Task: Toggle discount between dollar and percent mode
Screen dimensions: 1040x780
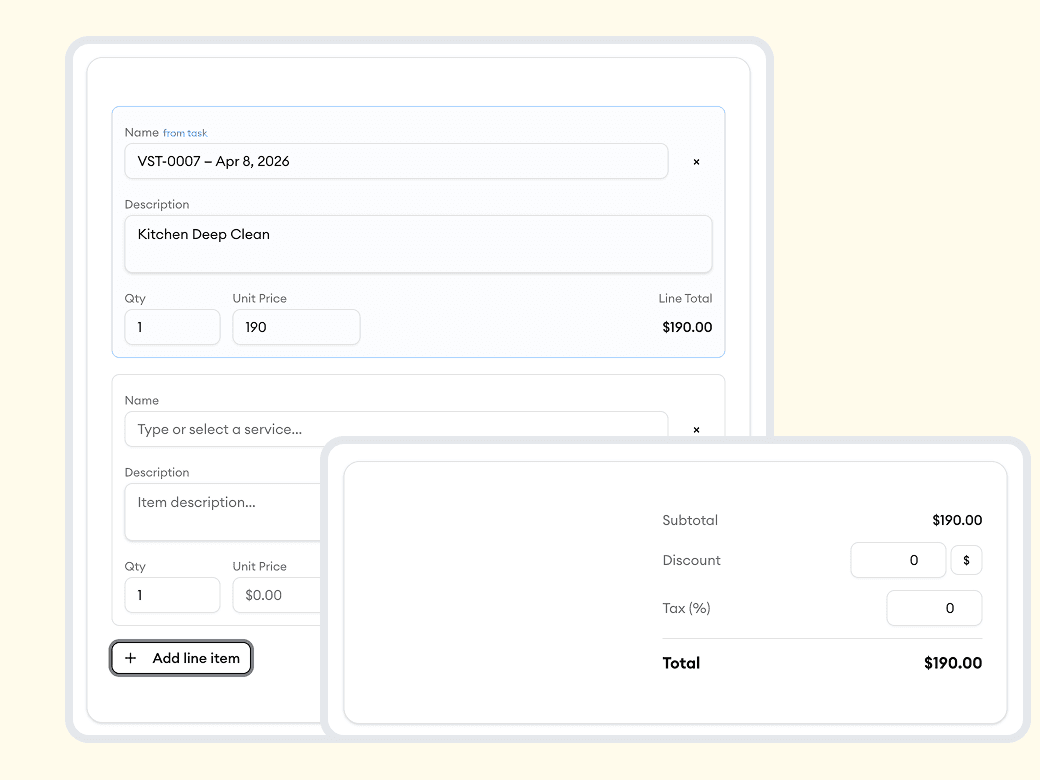Action: coord(966,560)
